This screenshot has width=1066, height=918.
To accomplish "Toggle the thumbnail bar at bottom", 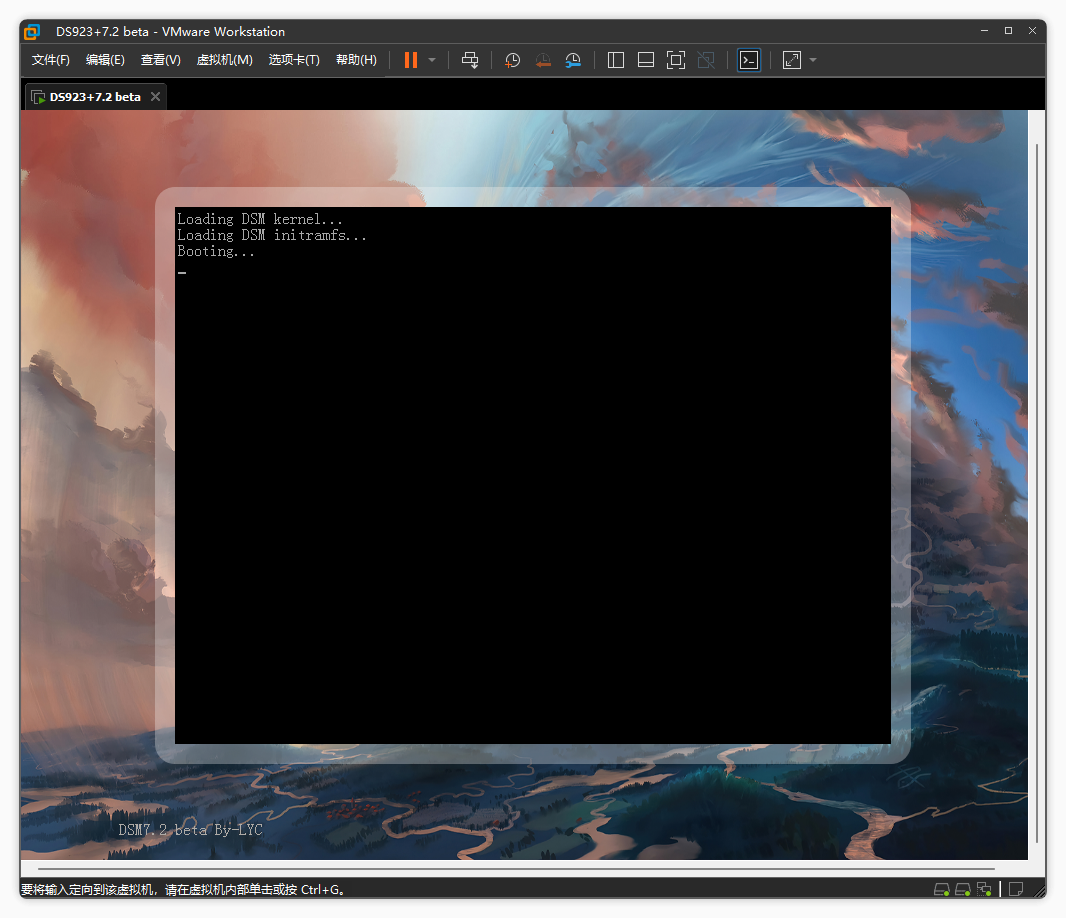I will click(x=646, y=60).
